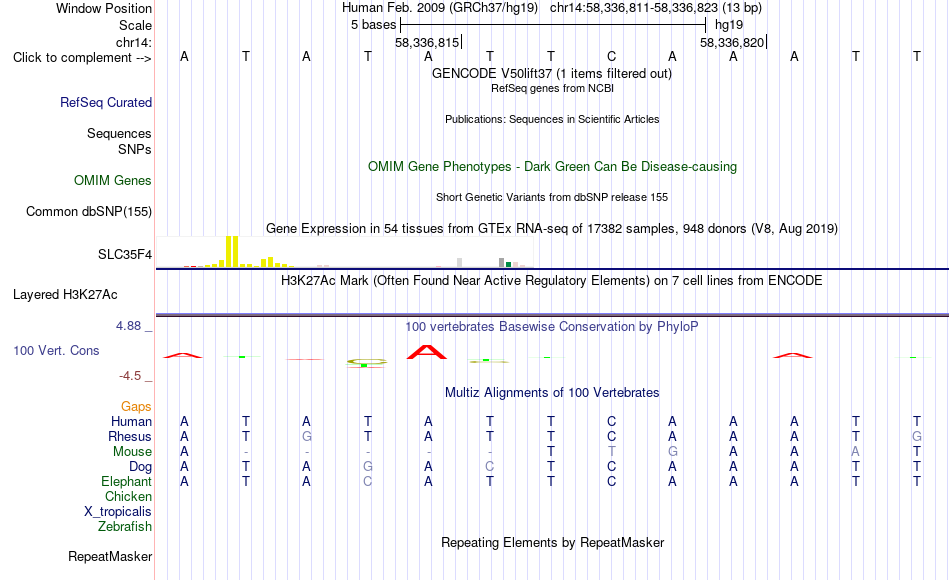Click the 5 bases scale bar
This screenshot has width=950, height=580.
point(553,25)
